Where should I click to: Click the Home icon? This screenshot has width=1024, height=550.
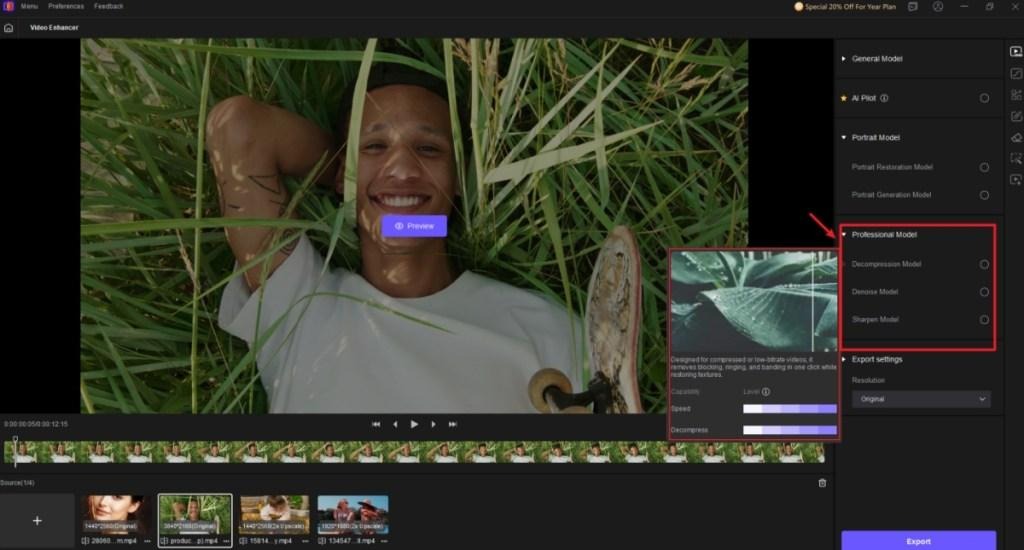pos(9,27)
